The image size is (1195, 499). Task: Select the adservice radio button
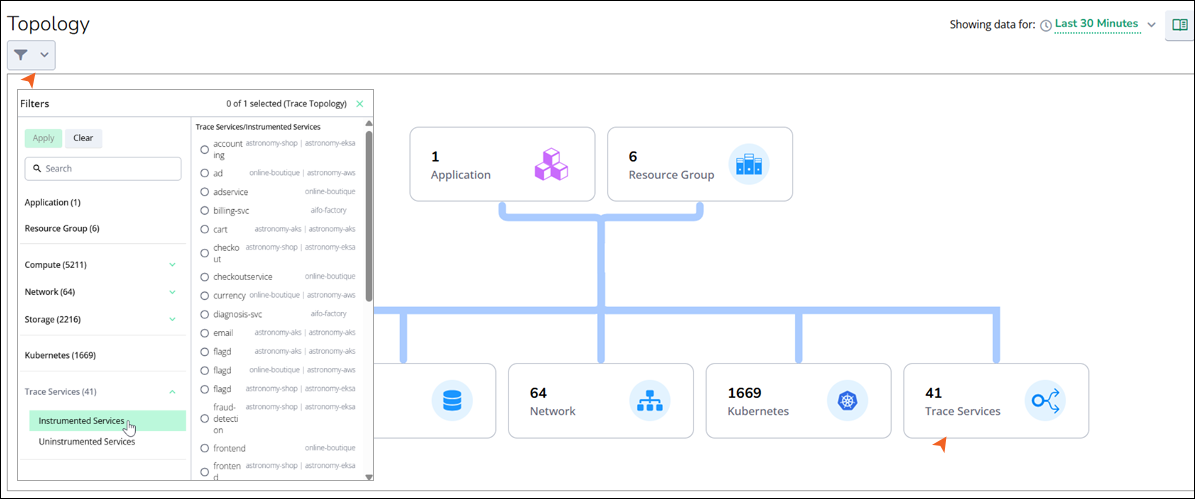(205, 191)
